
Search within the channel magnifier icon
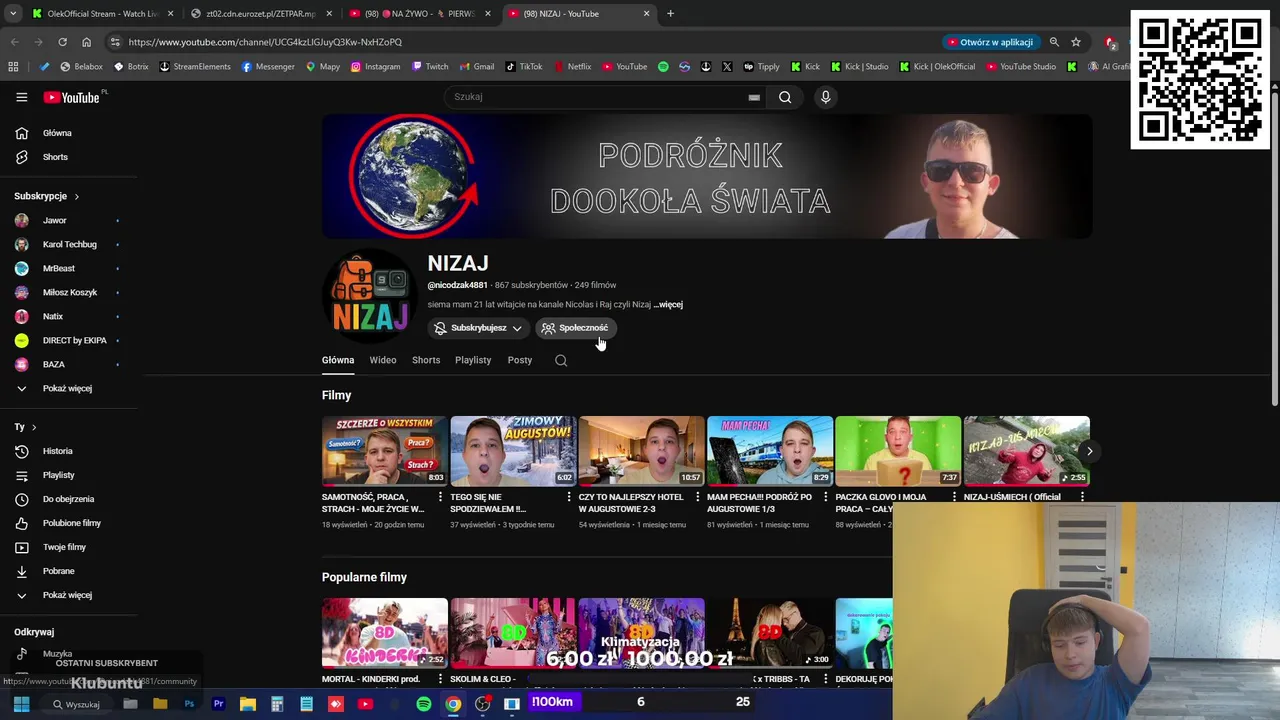561,360
